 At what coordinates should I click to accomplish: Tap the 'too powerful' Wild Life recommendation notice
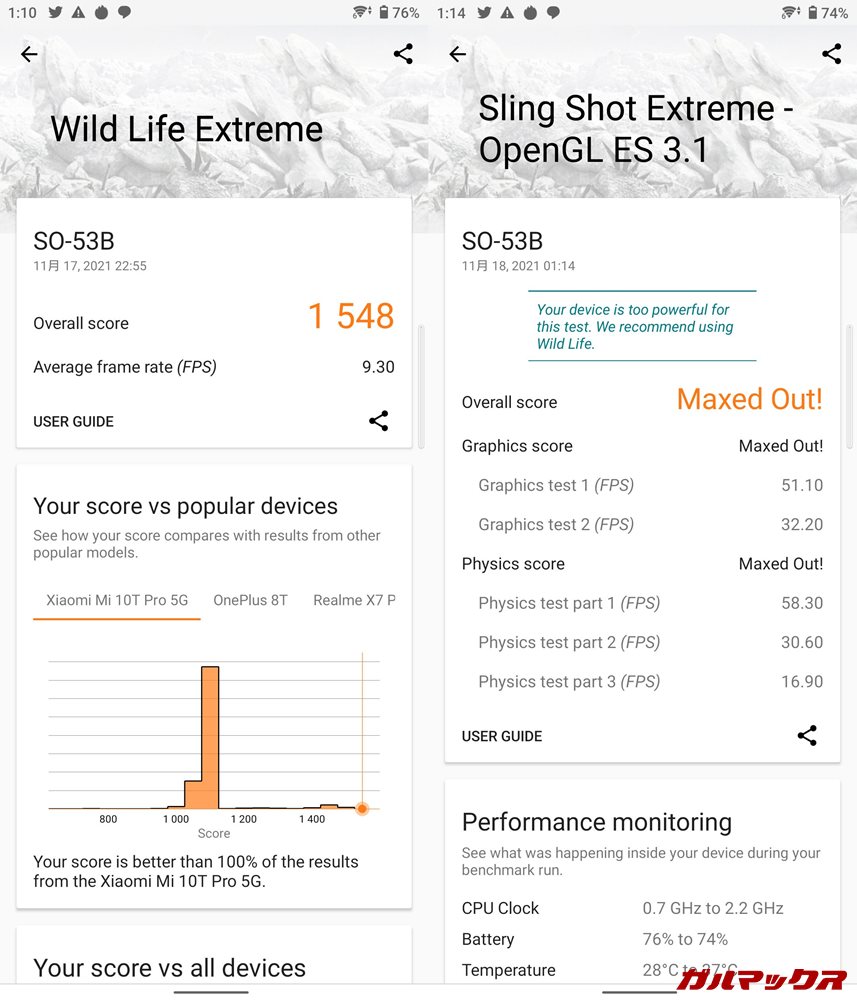(x=641, y=327)
